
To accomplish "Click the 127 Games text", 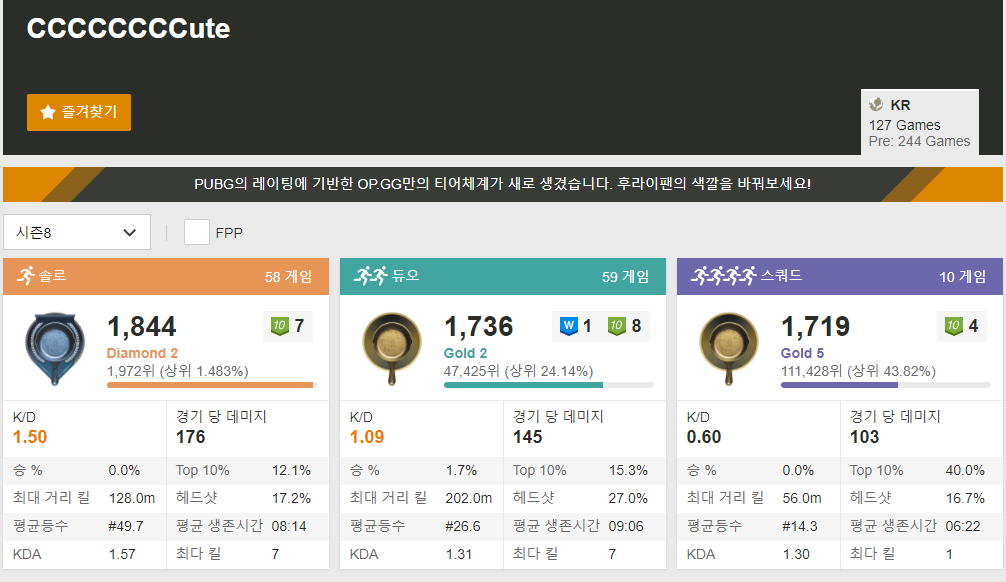I will point(905,125).
